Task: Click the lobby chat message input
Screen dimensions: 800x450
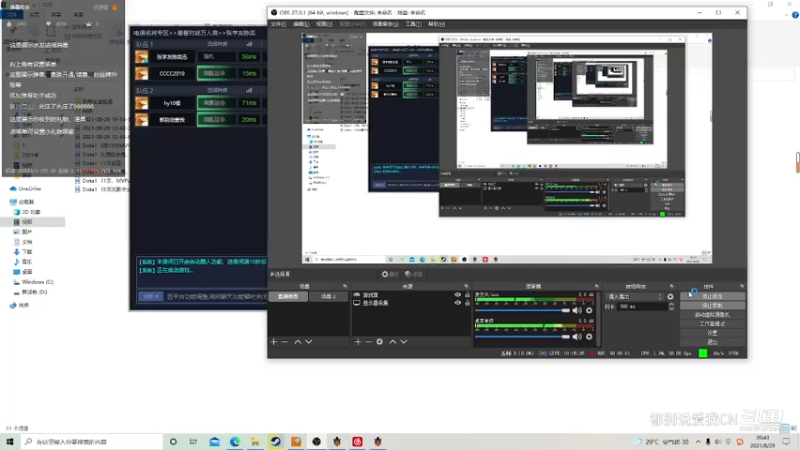Action: (216, 296)
